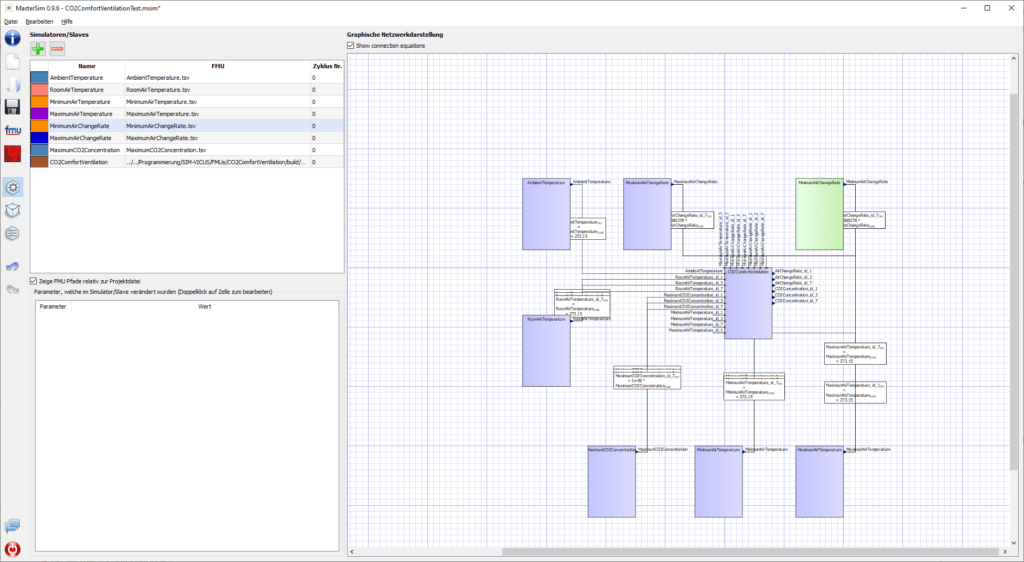This screenshot has width=1024, height=562.
Task: Click the fmu analysis icon
Action: point(12,131)
